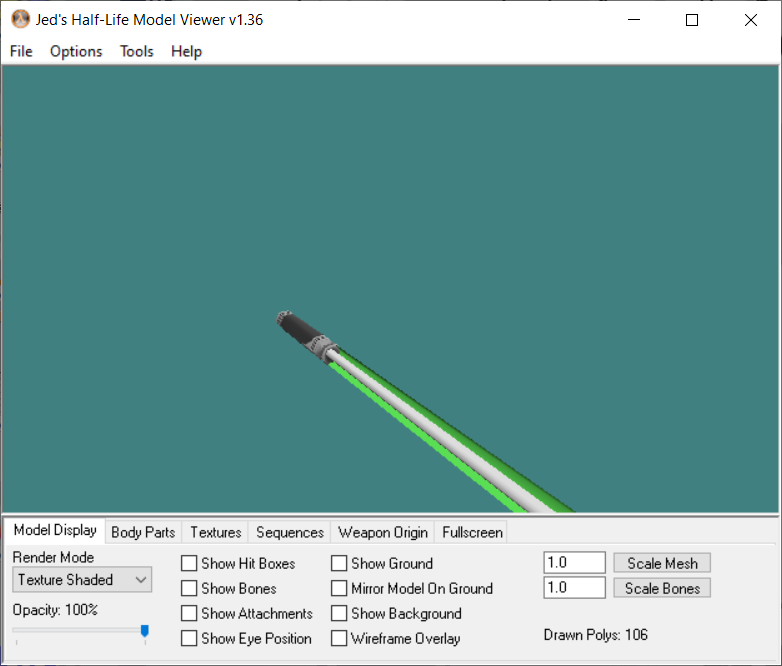The width and height of the screenshot is (782, 666).
Task: Enable Show Hit Boxes checkbox
Action: (189, 564)
